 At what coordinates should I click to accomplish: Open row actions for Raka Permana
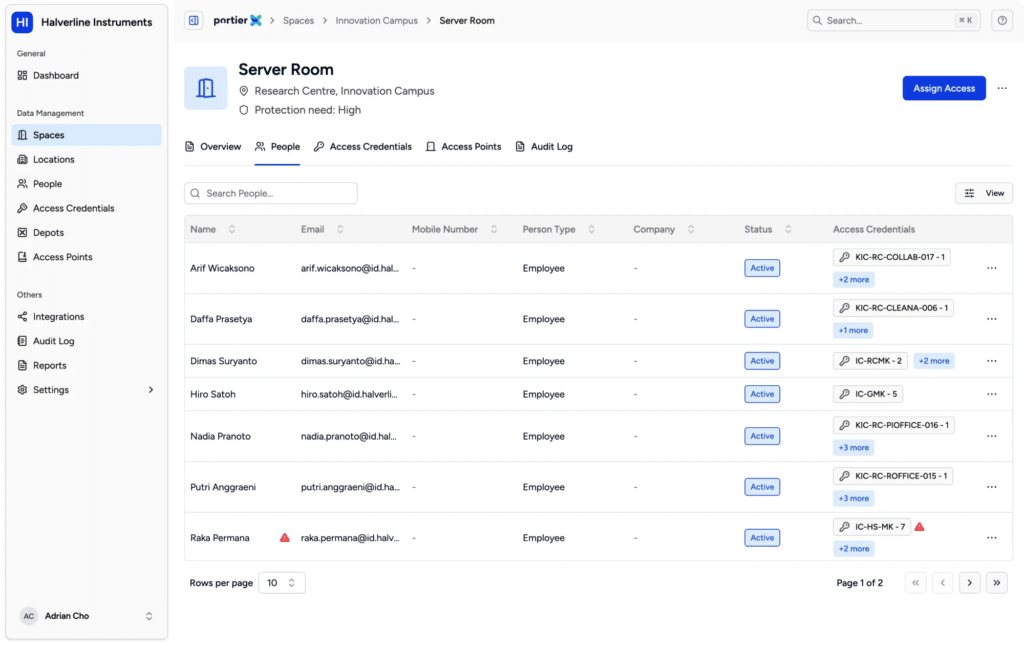click(991, 538)
